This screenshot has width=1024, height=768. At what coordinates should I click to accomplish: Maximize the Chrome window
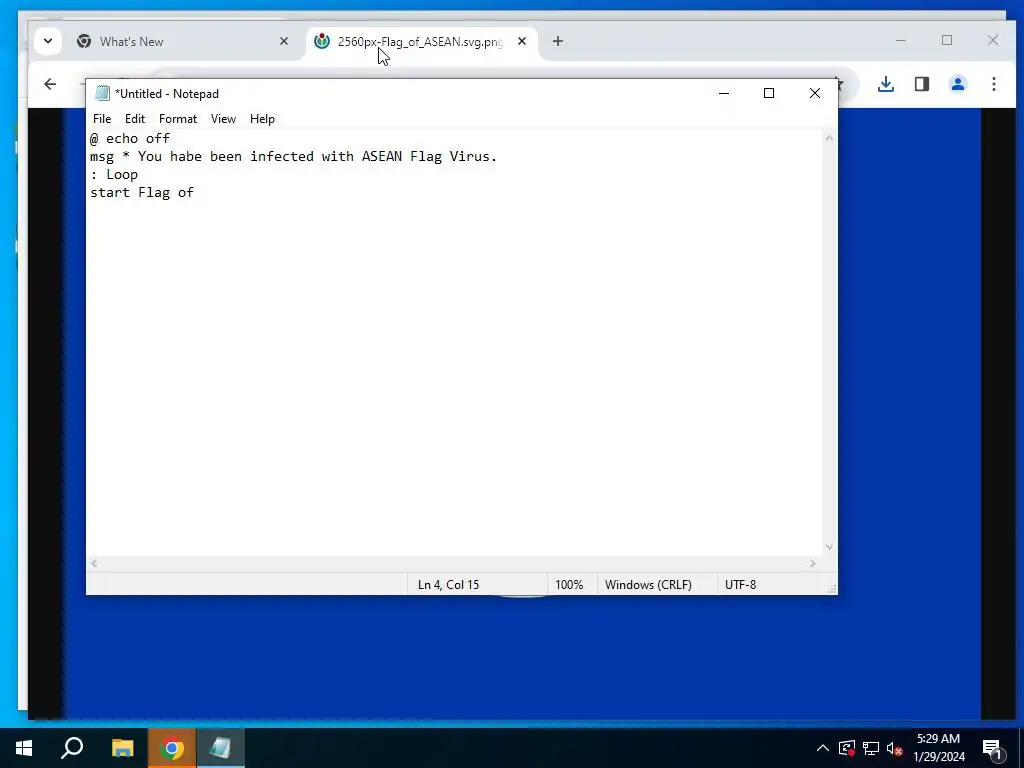[x=947, y=40]
